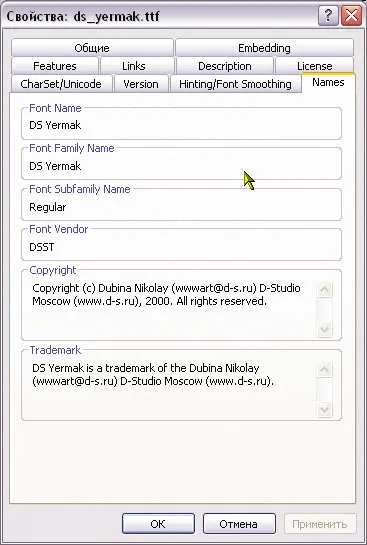Click the OK button
This screenshot has height=545, width=367.
(x=158, y=523)
